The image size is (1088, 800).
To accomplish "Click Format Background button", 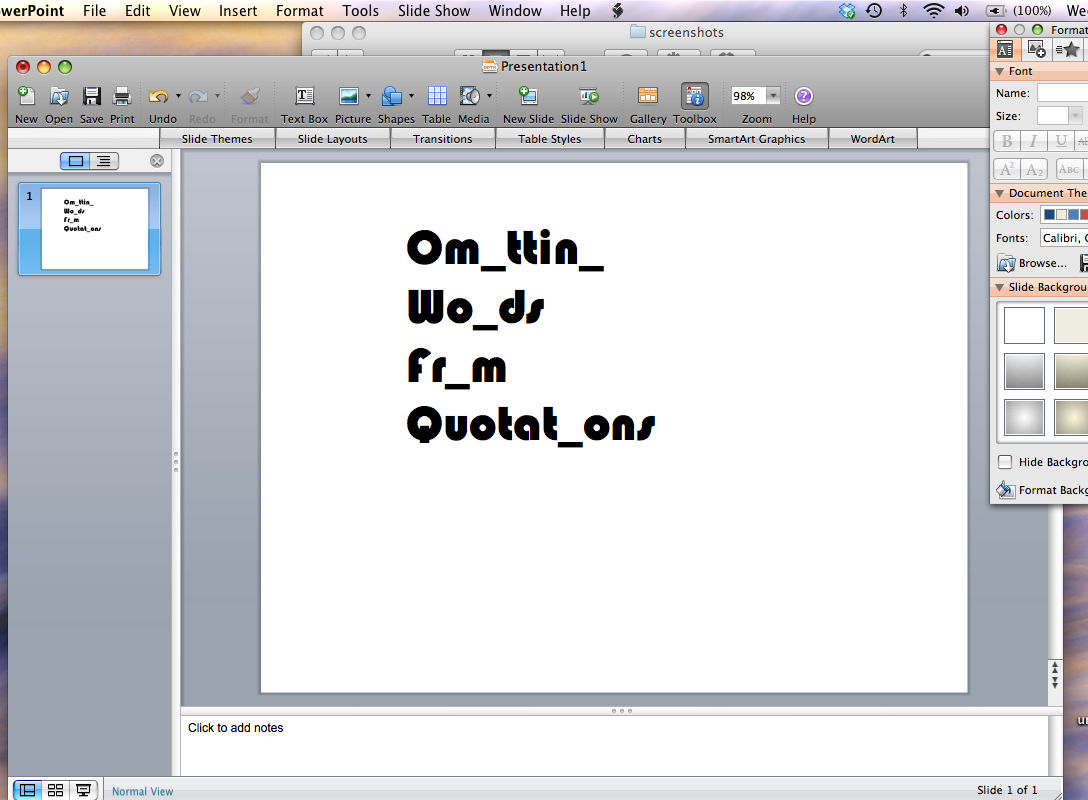I will (x=1040, y=490).
